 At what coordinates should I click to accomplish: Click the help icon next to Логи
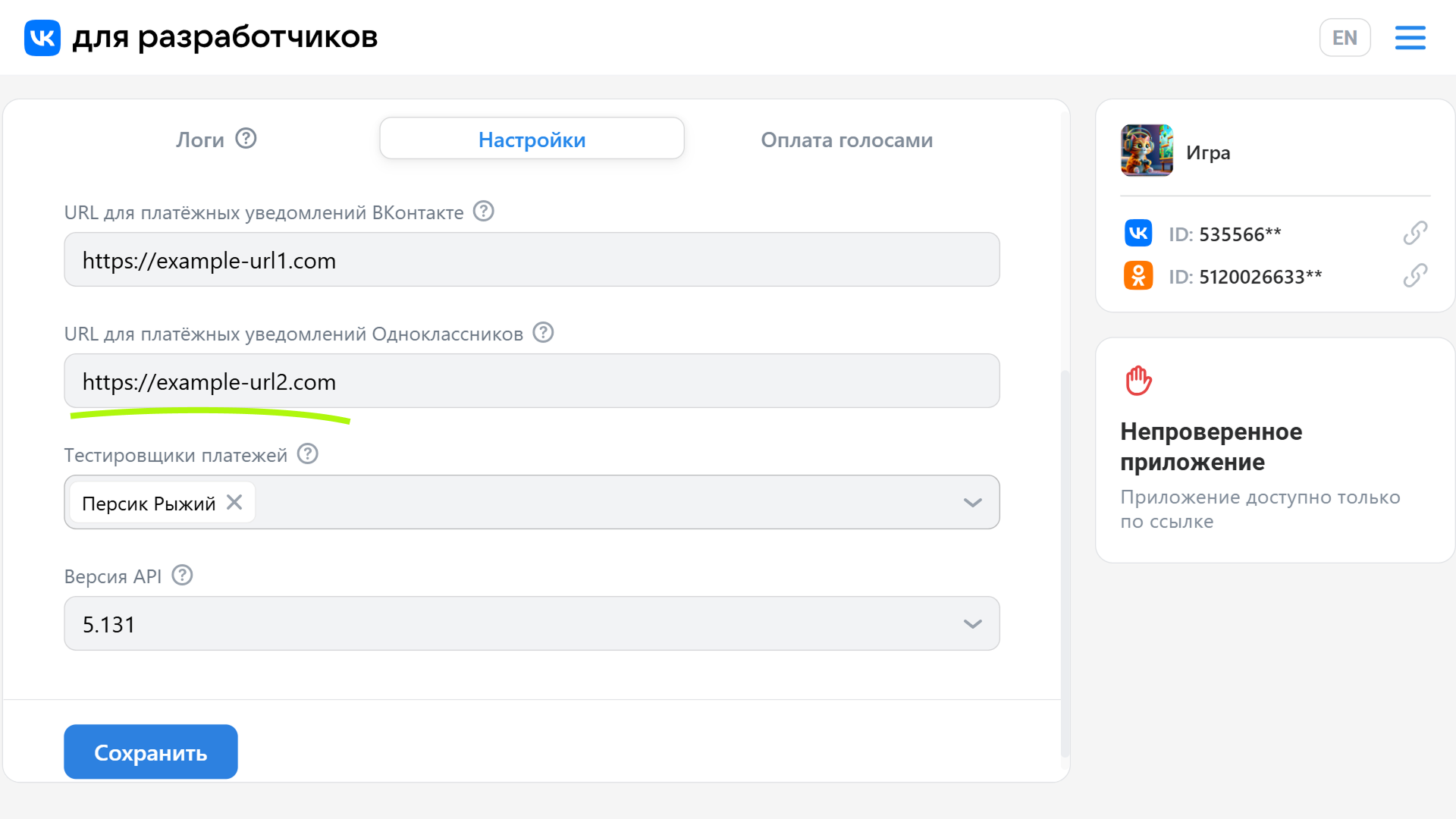246,138
